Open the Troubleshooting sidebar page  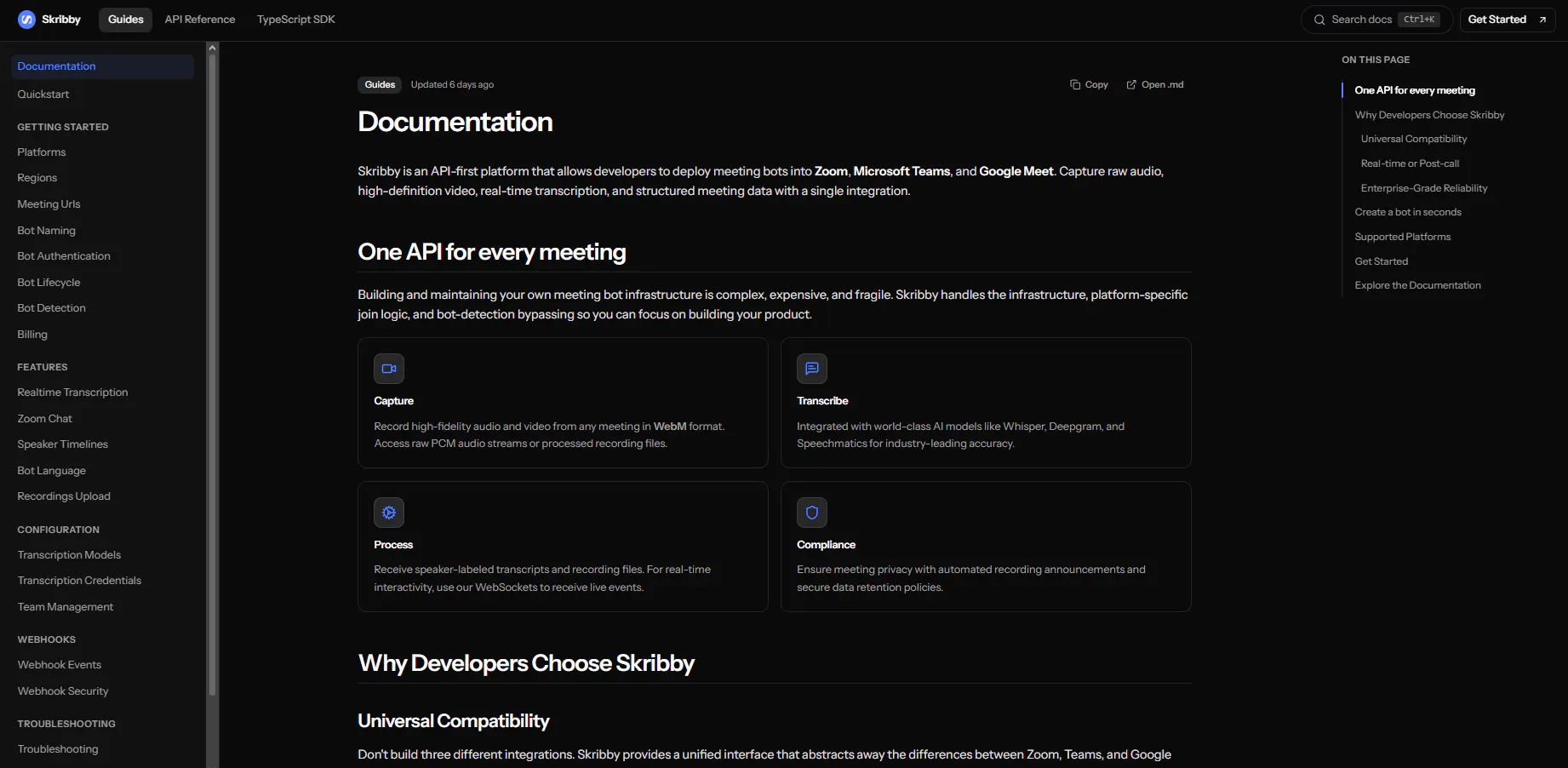click(58, 749)
